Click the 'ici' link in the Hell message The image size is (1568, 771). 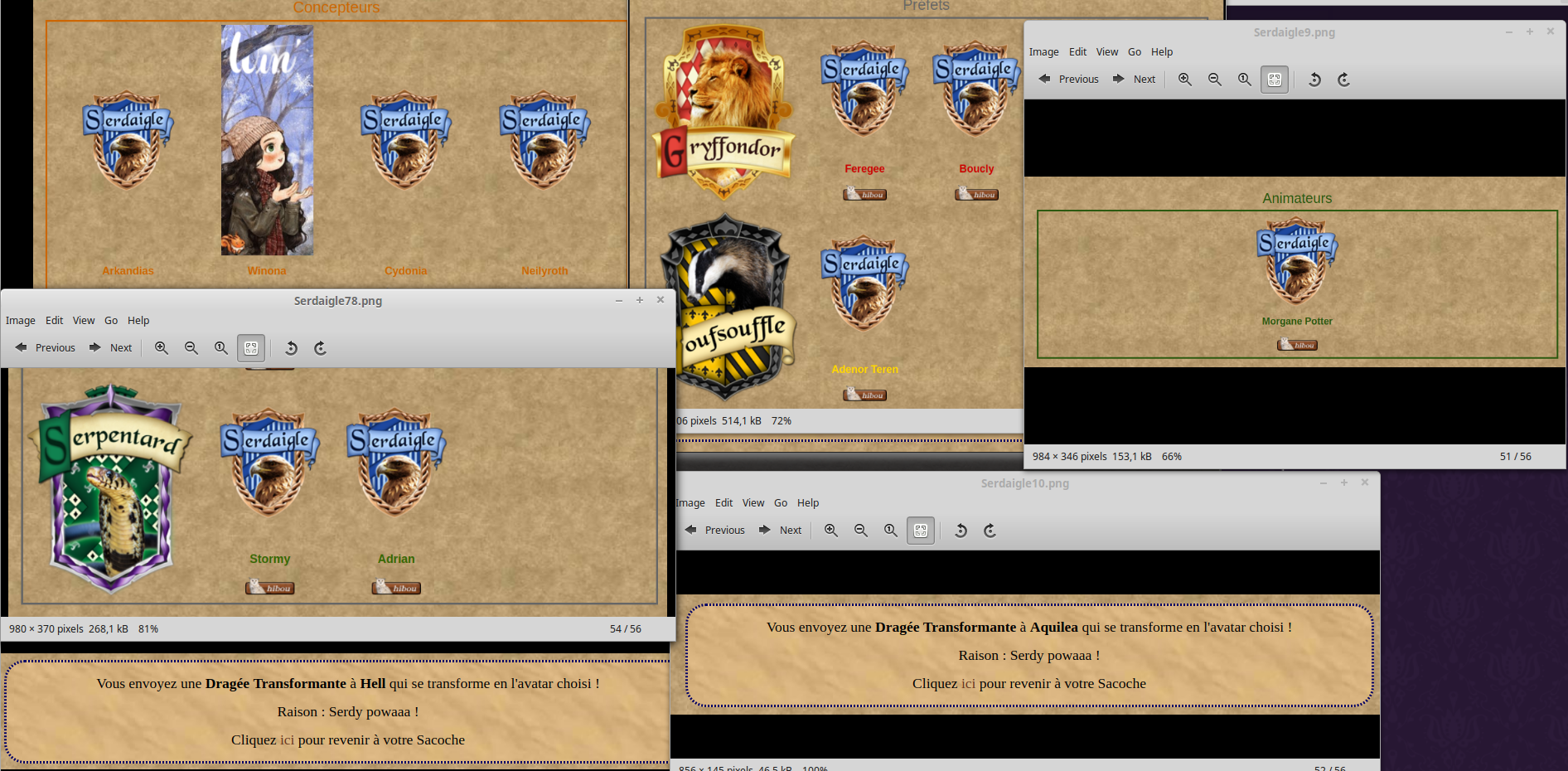pos(287,739)
